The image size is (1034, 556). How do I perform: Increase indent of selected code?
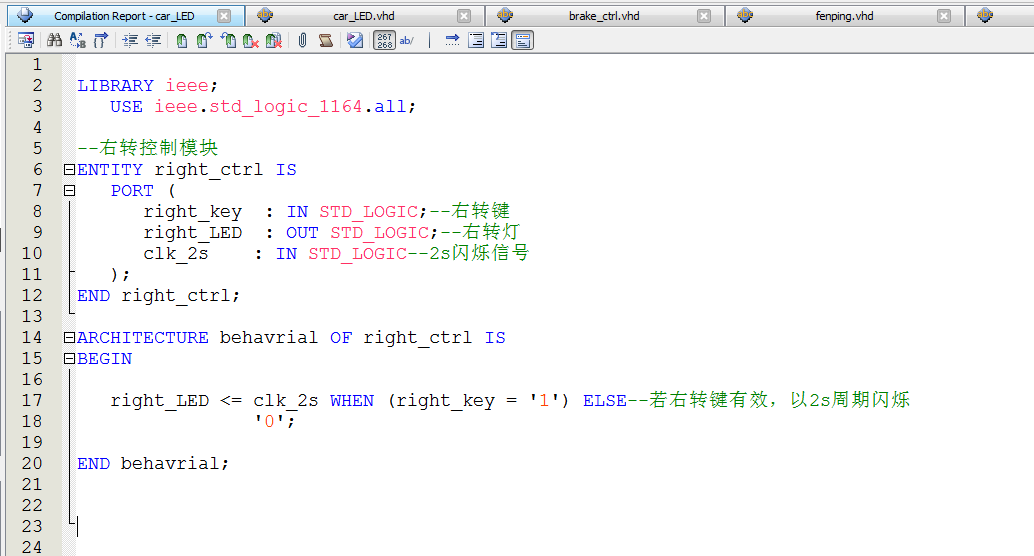[x=130, y=41]
